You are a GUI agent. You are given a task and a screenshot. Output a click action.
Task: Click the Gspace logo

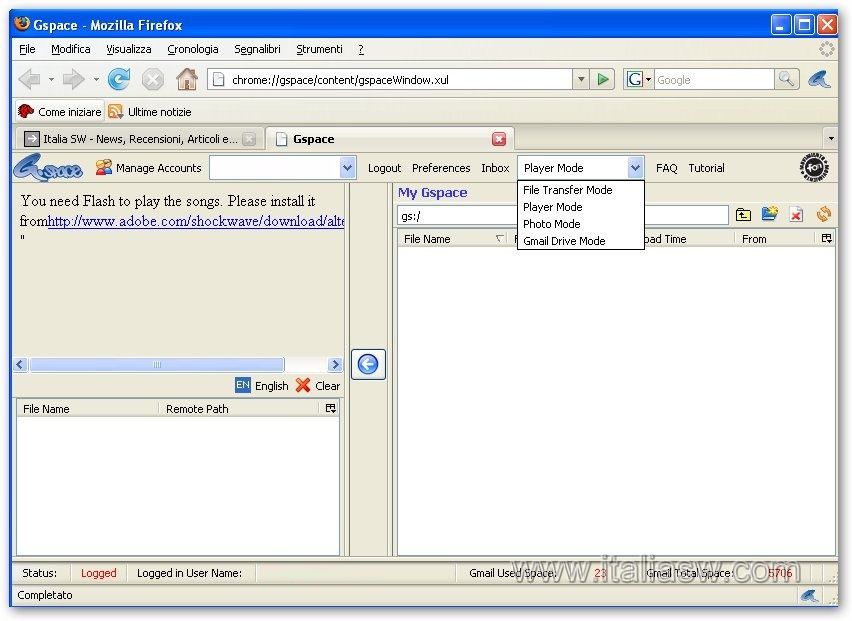point(48,167)
